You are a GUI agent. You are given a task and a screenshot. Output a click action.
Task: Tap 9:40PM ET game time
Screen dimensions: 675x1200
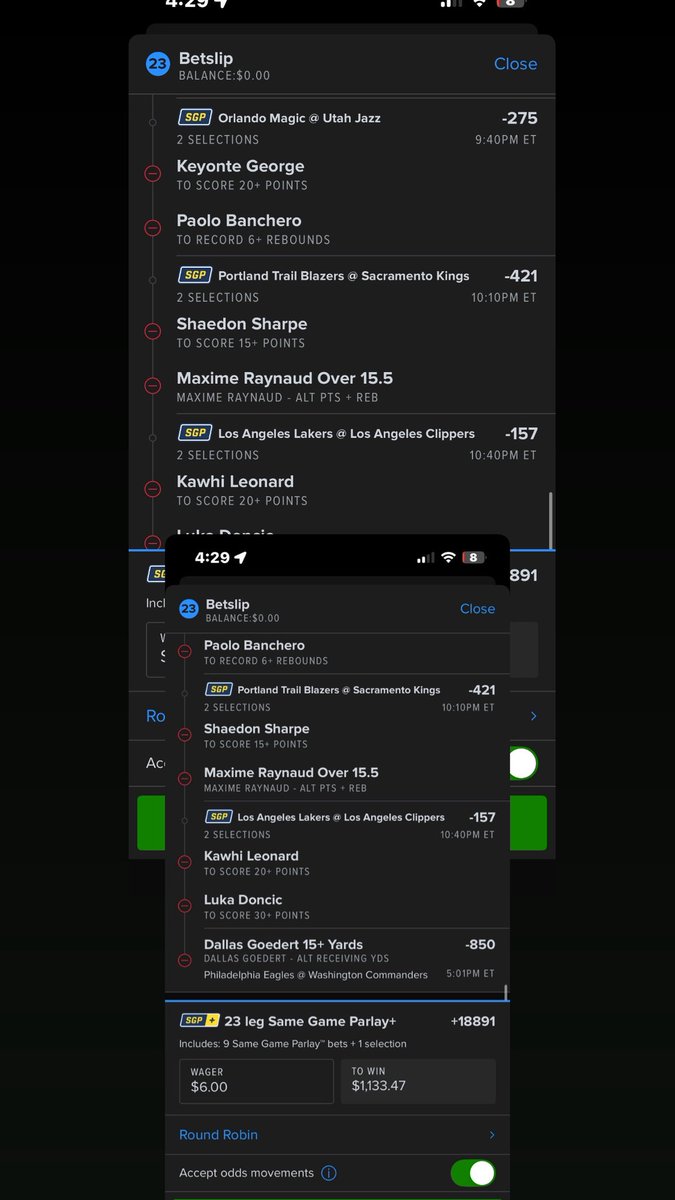pyautogui.click(x=506, y=140)
